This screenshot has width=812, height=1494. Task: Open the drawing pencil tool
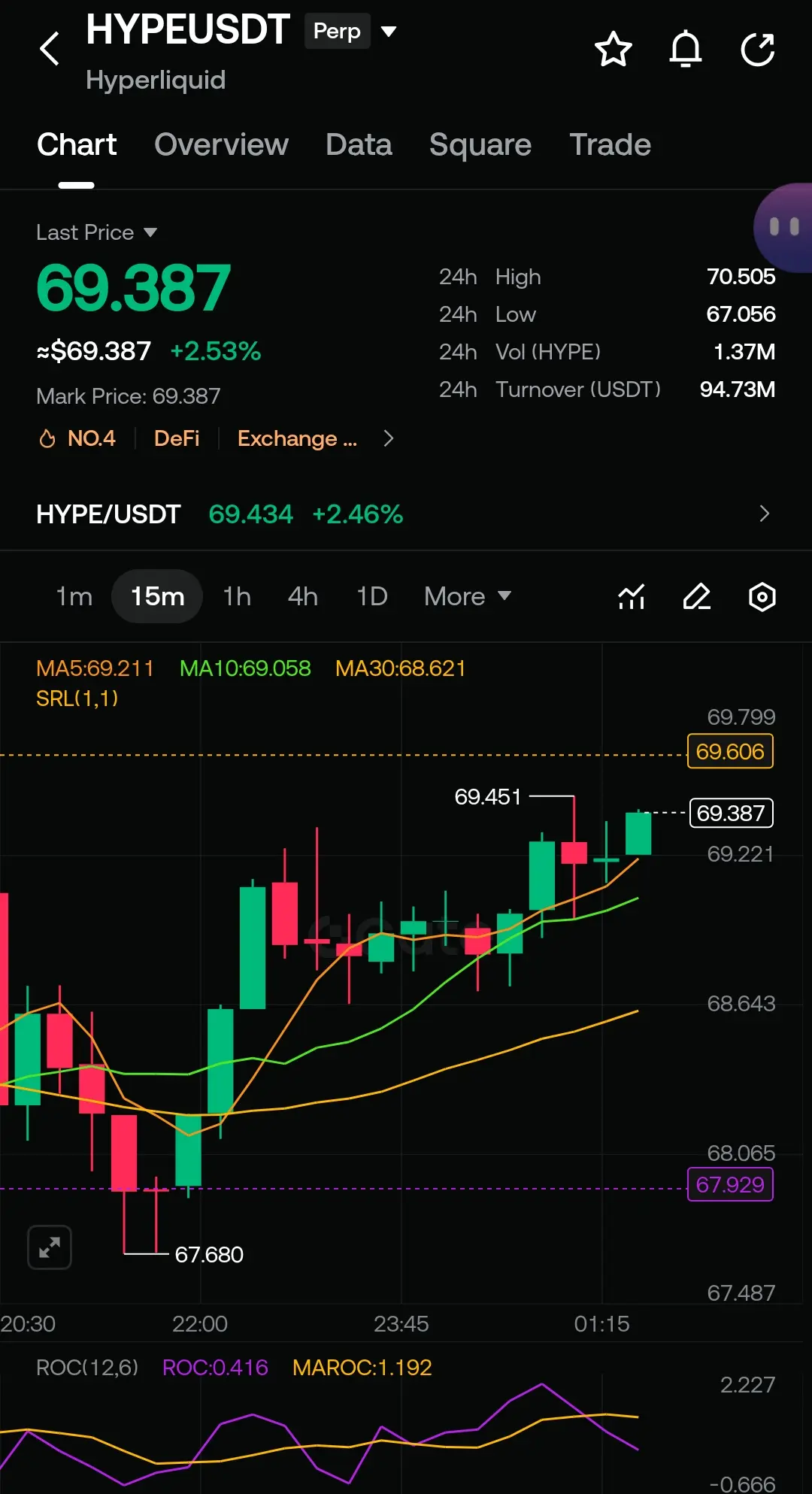pos(697,597)
